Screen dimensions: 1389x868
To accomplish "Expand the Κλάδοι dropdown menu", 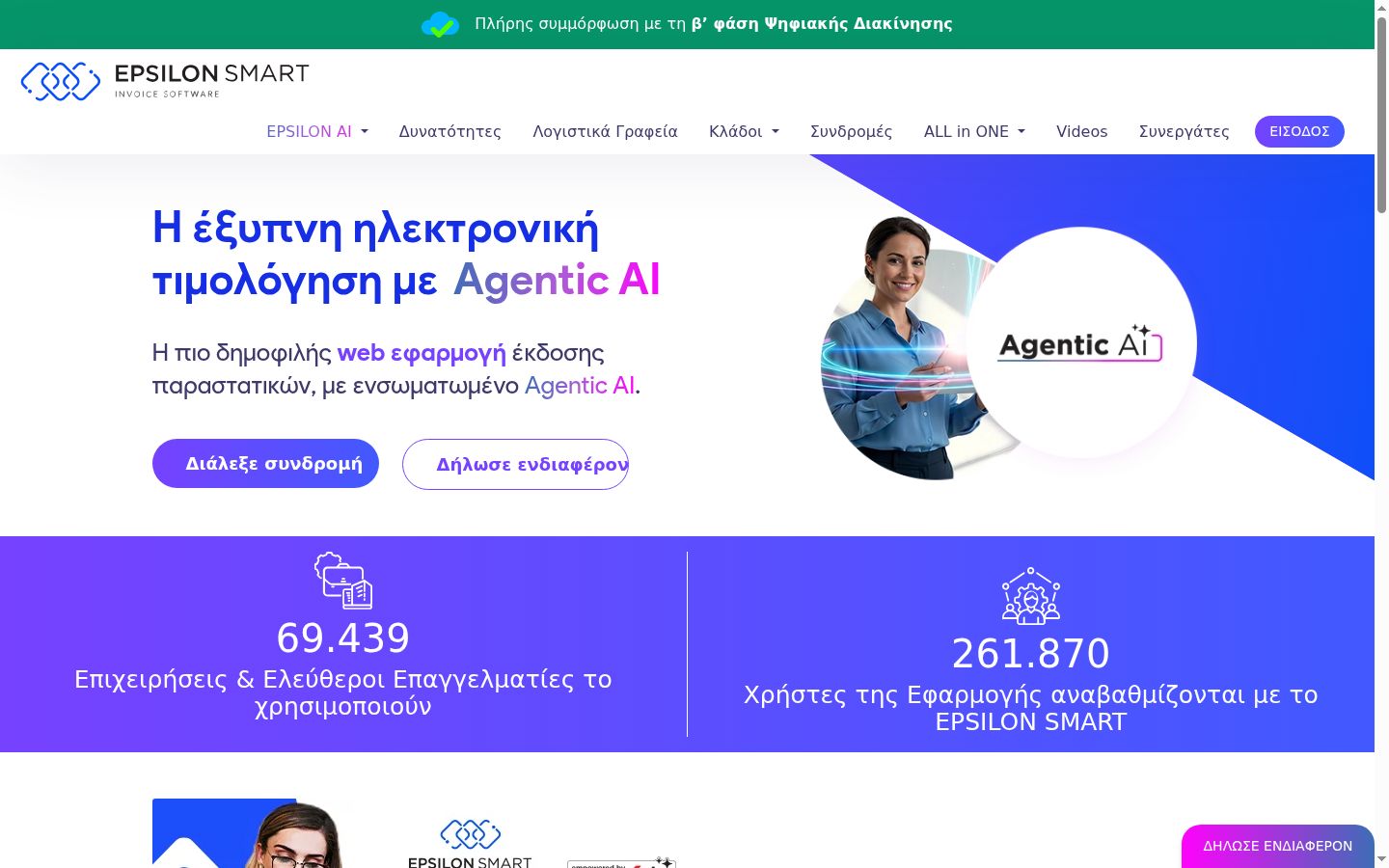I will (x=744, y=131).
